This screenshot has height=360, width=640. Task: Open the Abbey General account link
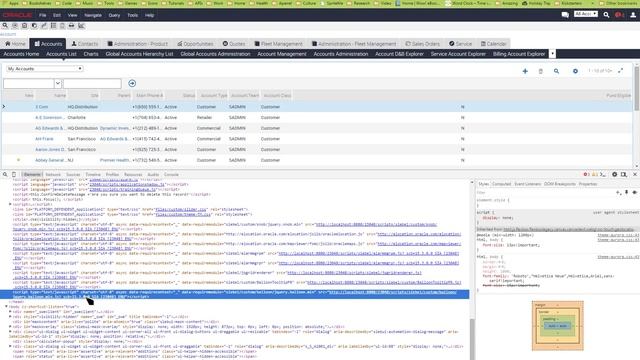(50, 160)
